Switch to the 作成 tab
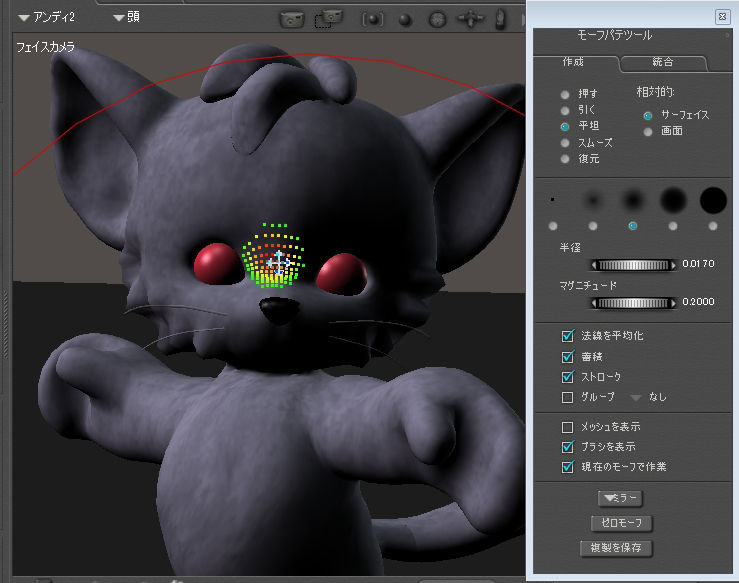This screenshot has height=583, width=739. [x=574, y=62]
